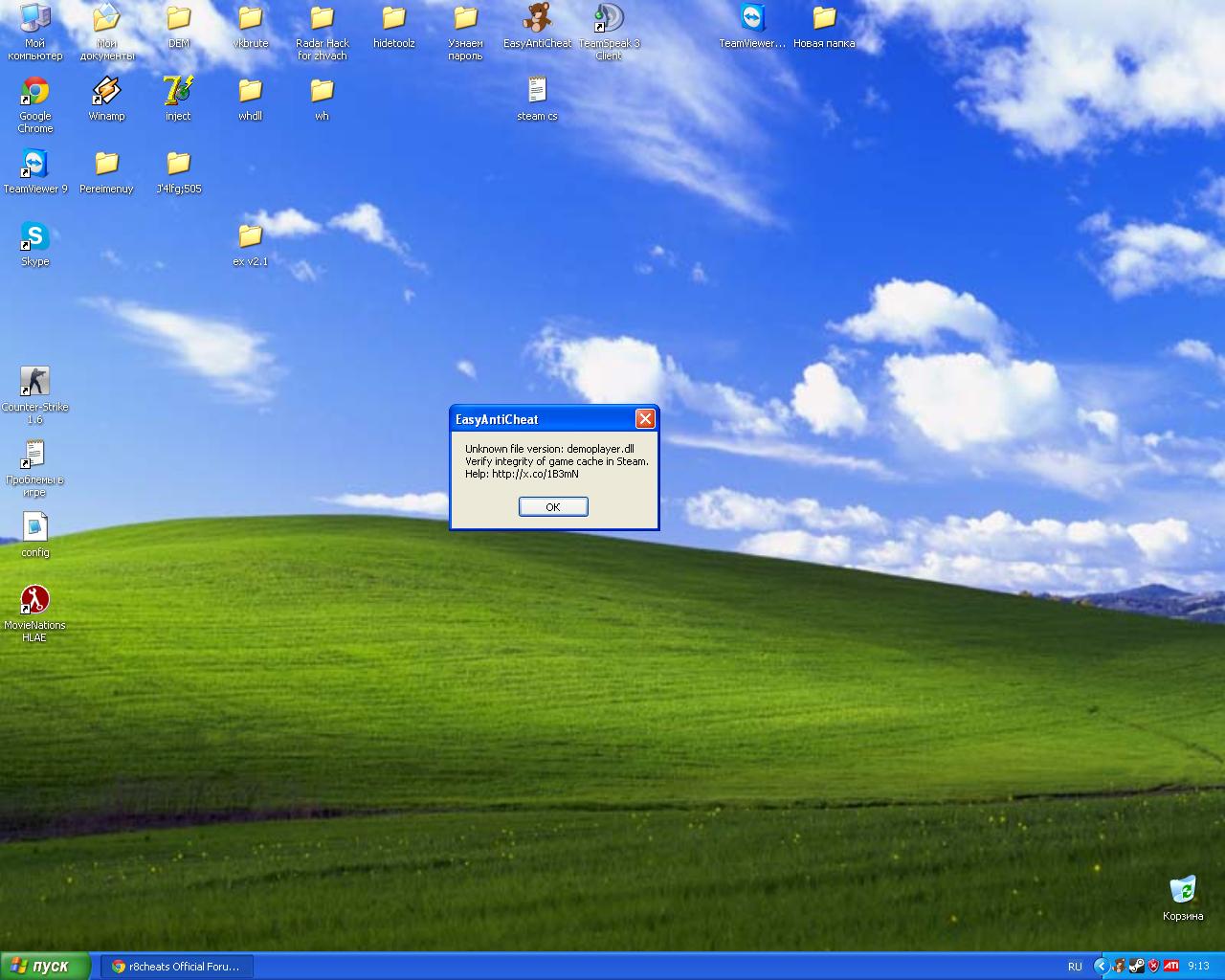Click 'Unknown file version: demoplayer.dll' text
Screen dimensions: 1225x980
coord(549,449)
